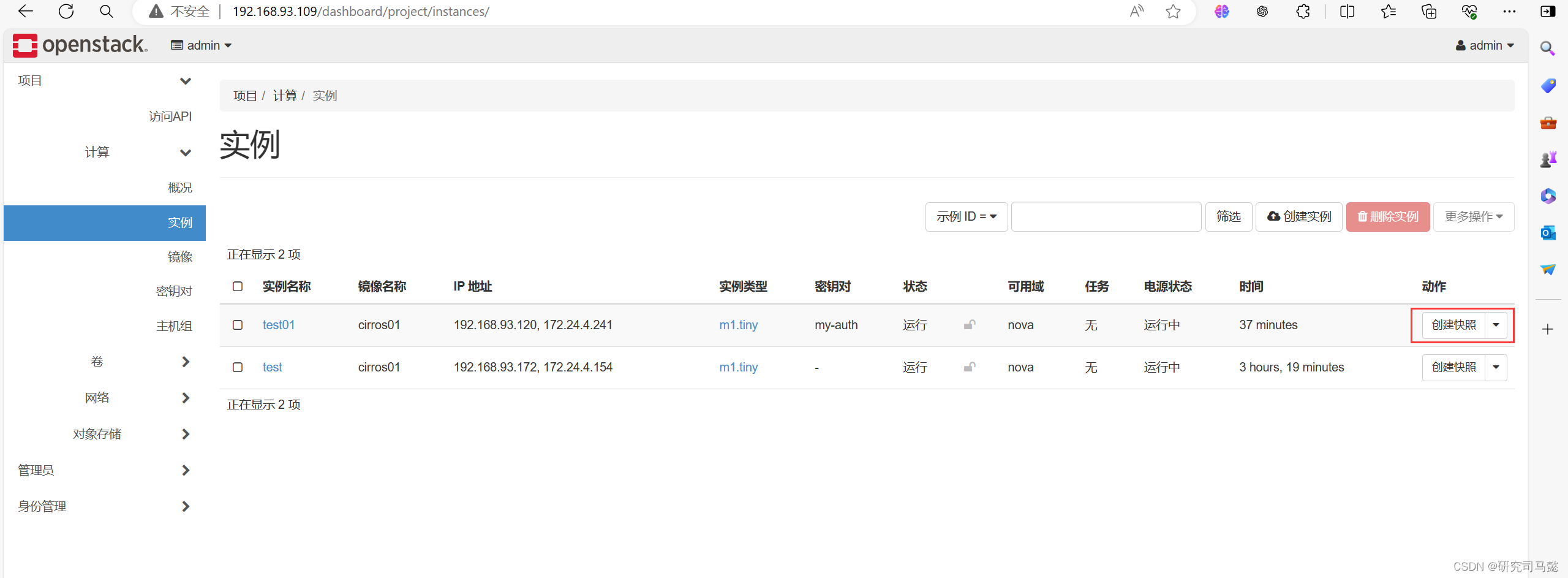Click the OpenStack logo

point(80,45)
